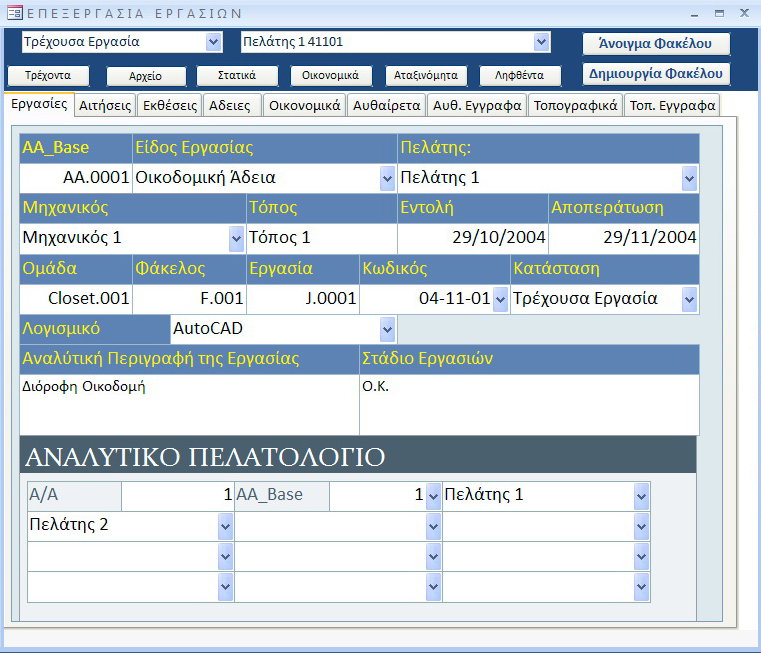Open the Μηχανικός 1 dropdown list
Image resolution: width=761 pixels, height=653 pixels.
click(x=236, y=238)
